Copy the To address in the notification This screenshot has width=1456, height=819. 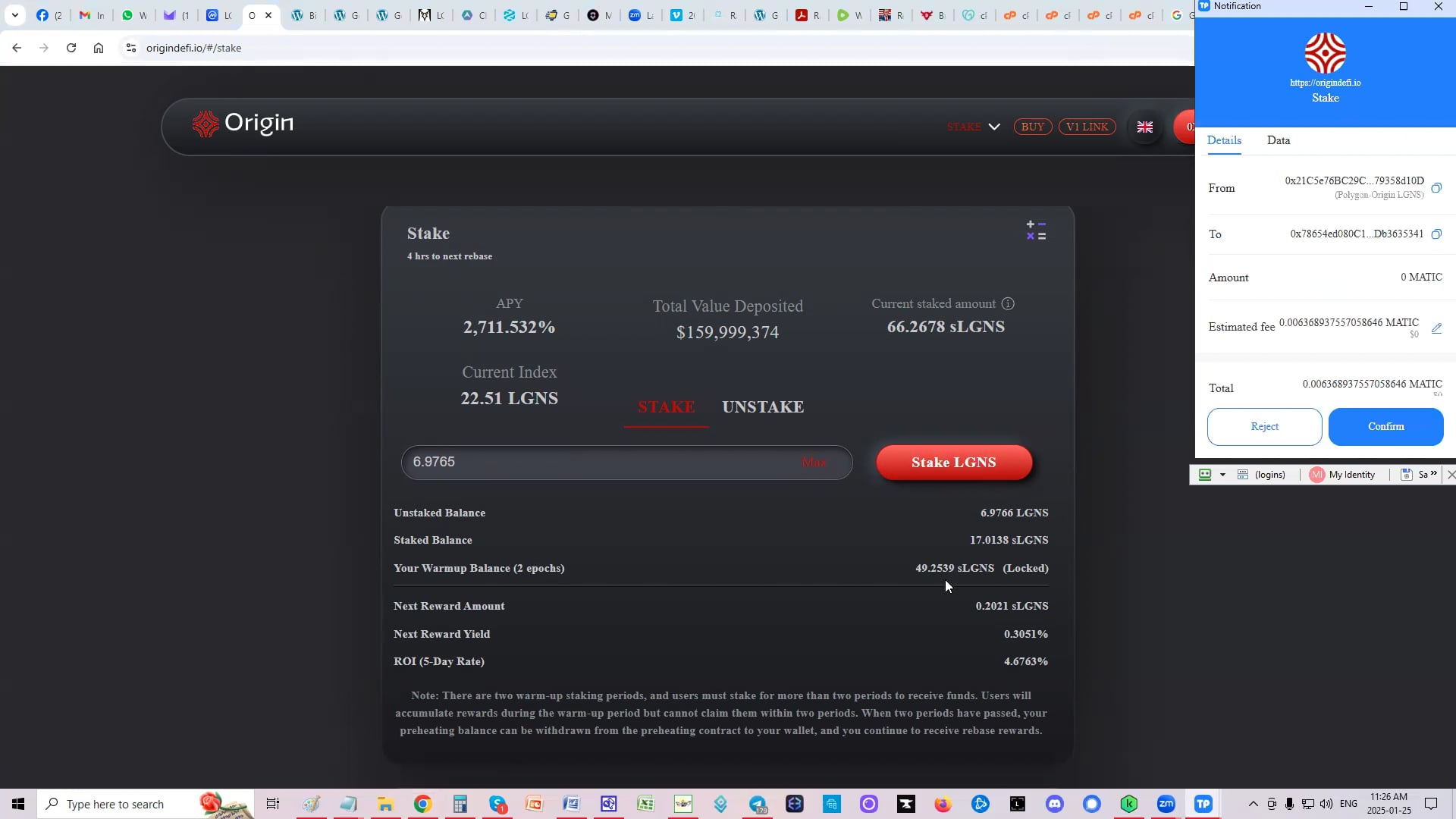tap(1436, 234)
